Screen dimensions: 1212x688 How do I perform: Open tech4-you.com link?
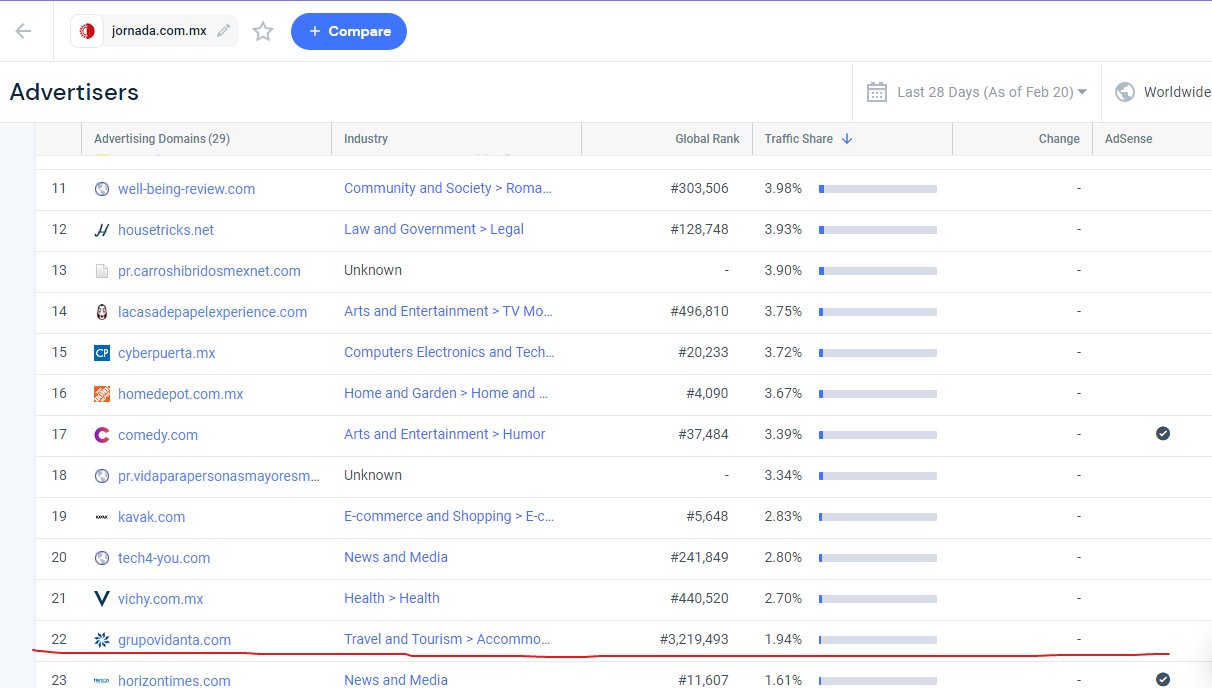[164, 558]
